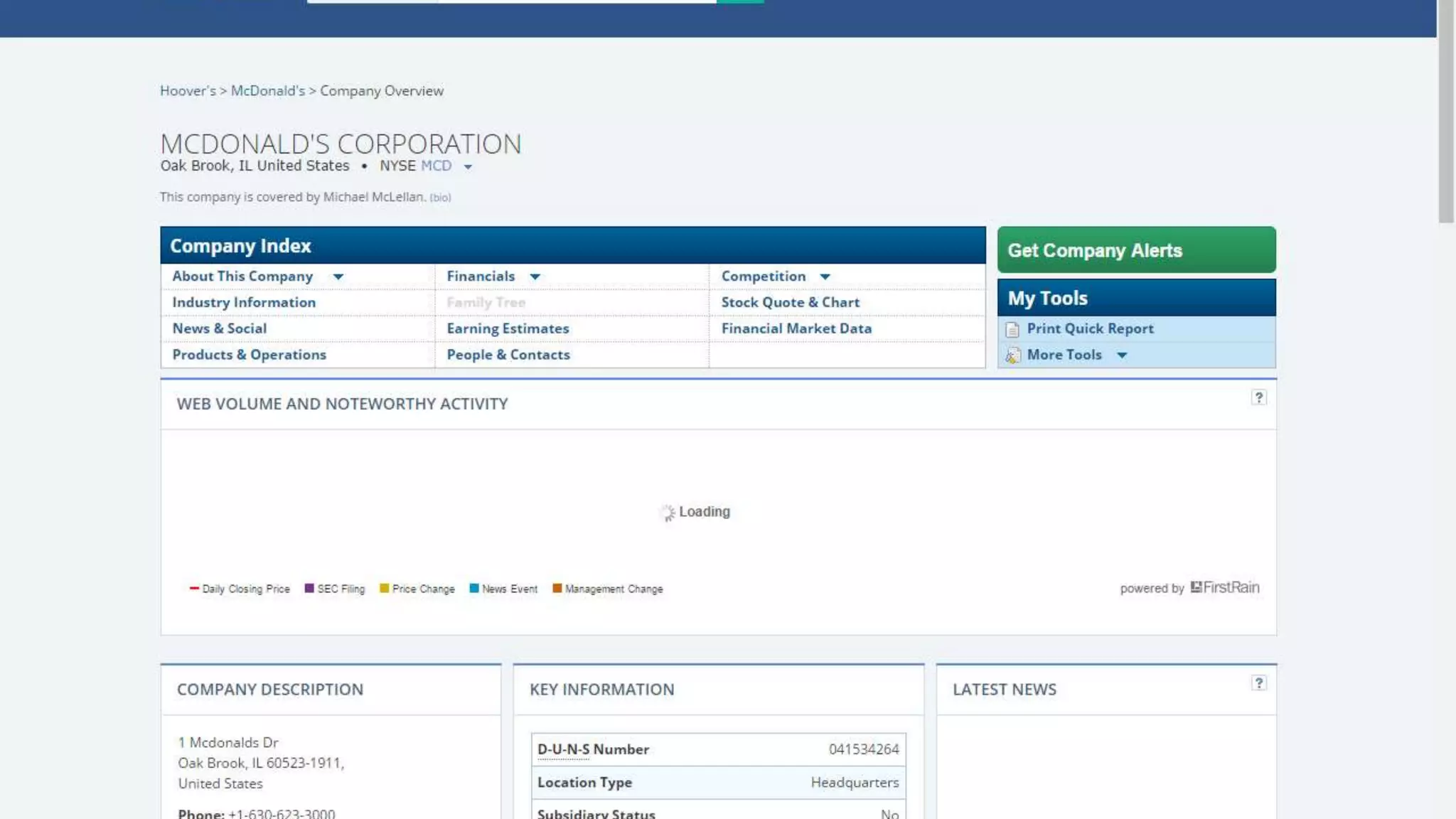Viewport: 1456px width, 819px height.
Task: Open the NYSE MCD ticker dropdown
Action: (x=468, y=167)
